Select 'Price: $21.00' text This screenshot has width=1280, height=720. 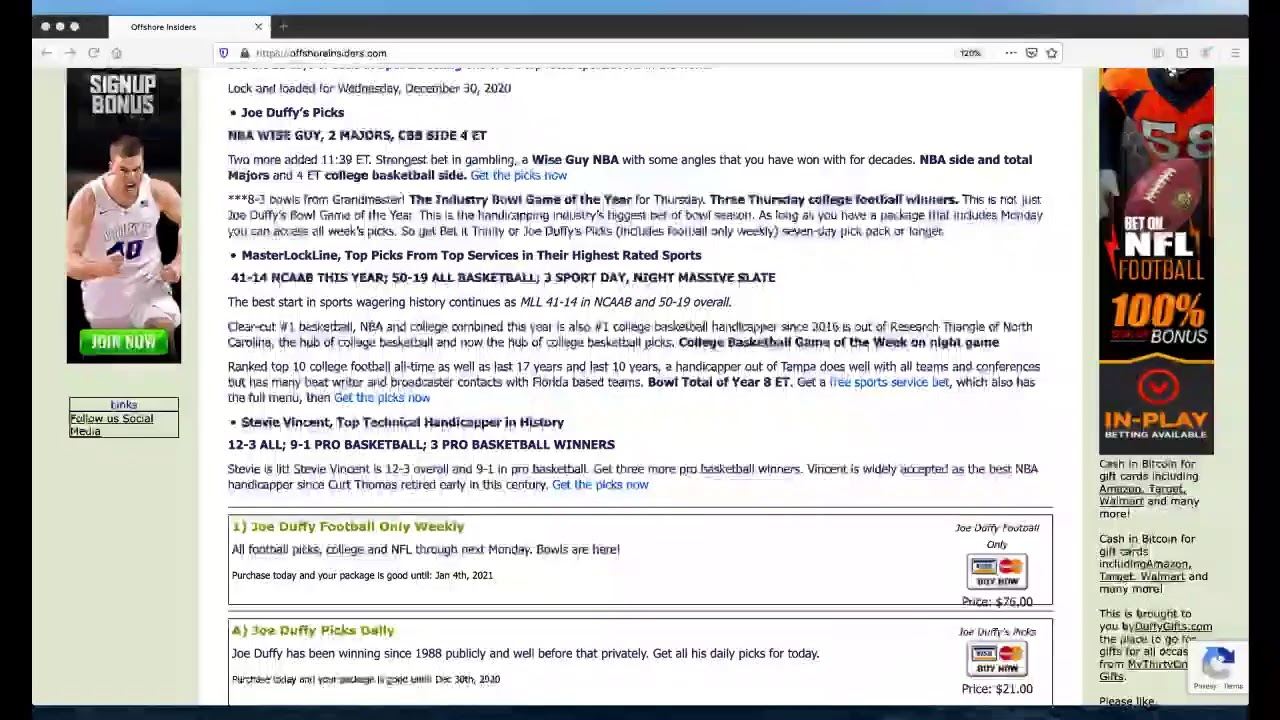pos(997,689)
